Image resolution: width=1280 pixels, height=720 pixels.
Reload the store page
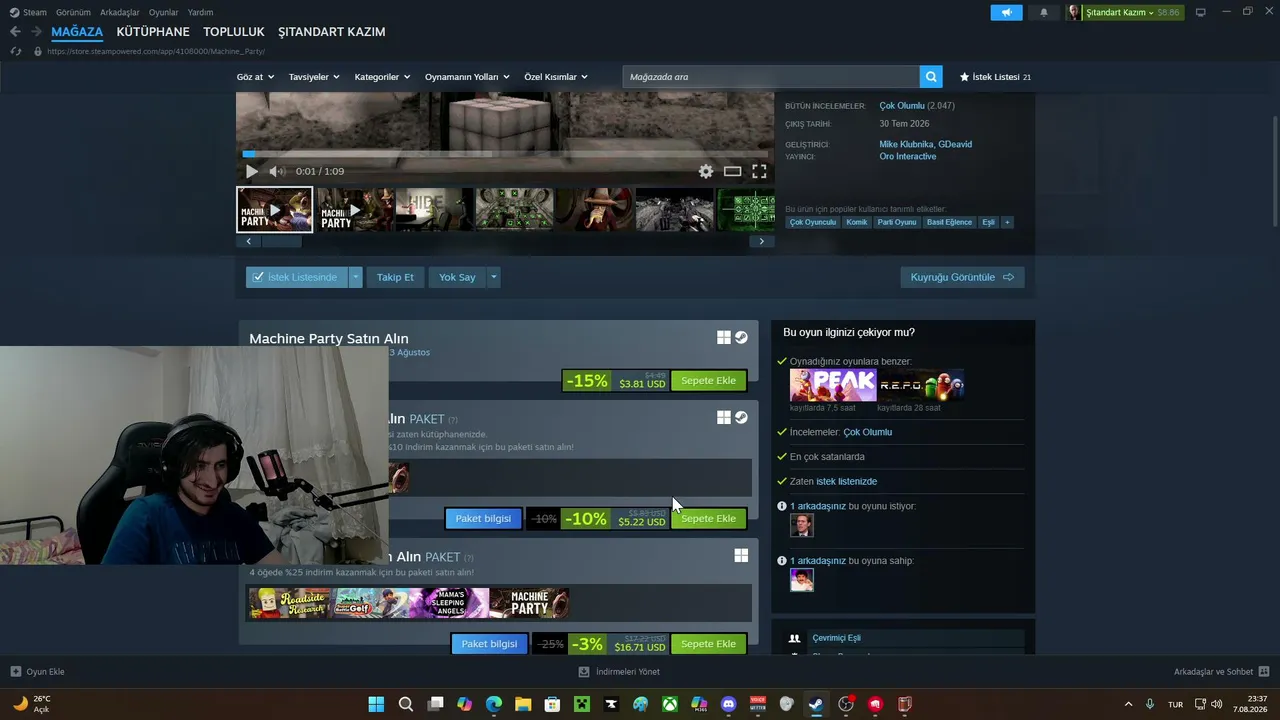coord(15,51)
